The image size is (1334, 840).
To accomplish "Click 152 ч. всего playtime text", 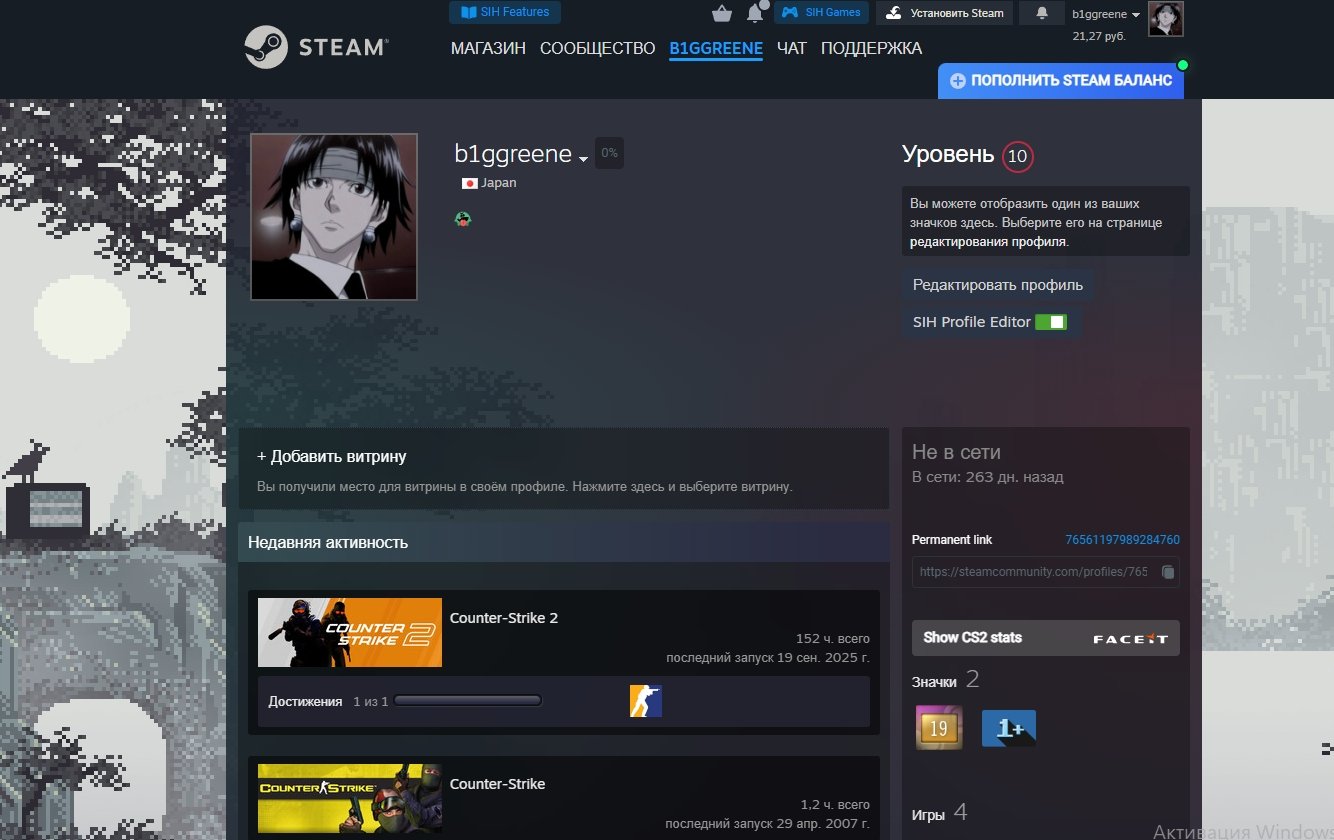I will coord(833,639).
